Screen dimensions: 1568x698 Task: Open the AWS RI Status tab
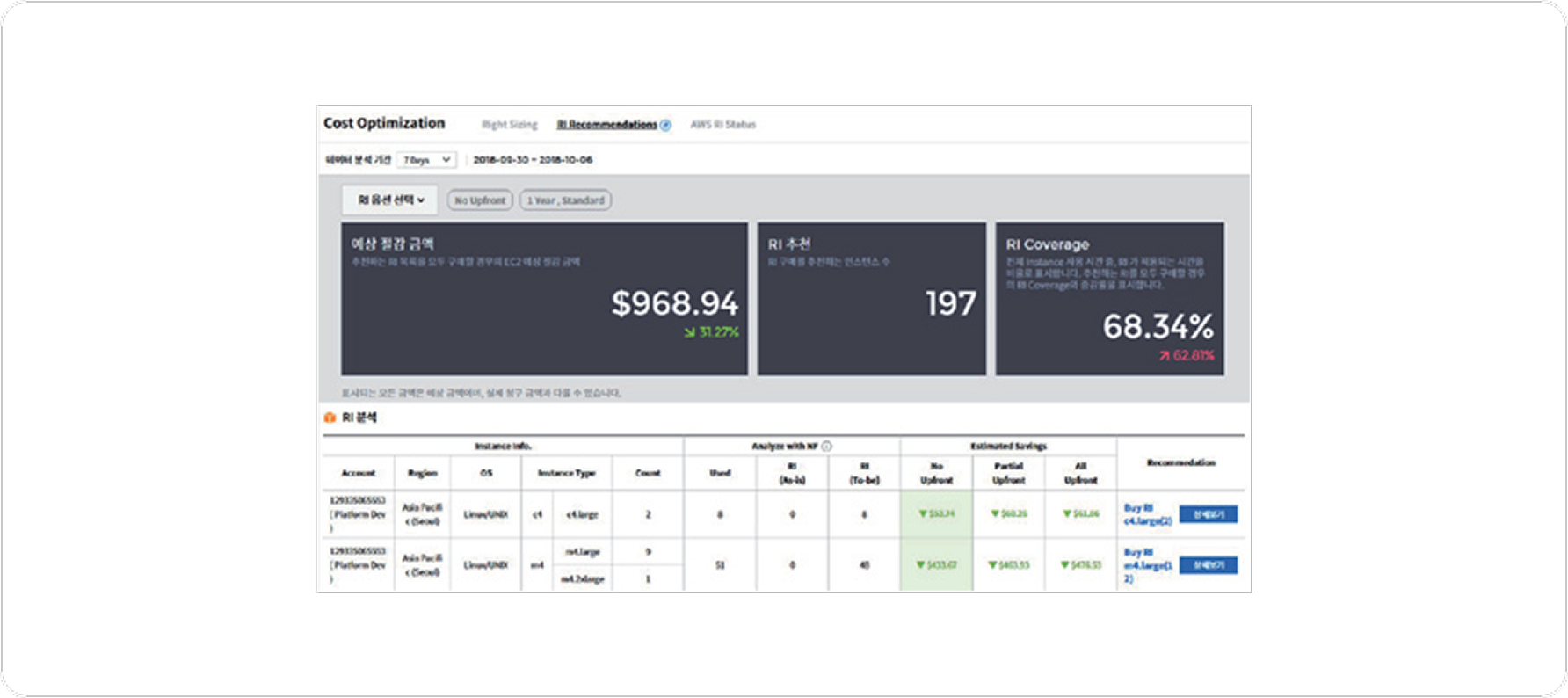[x=722, y=125]
